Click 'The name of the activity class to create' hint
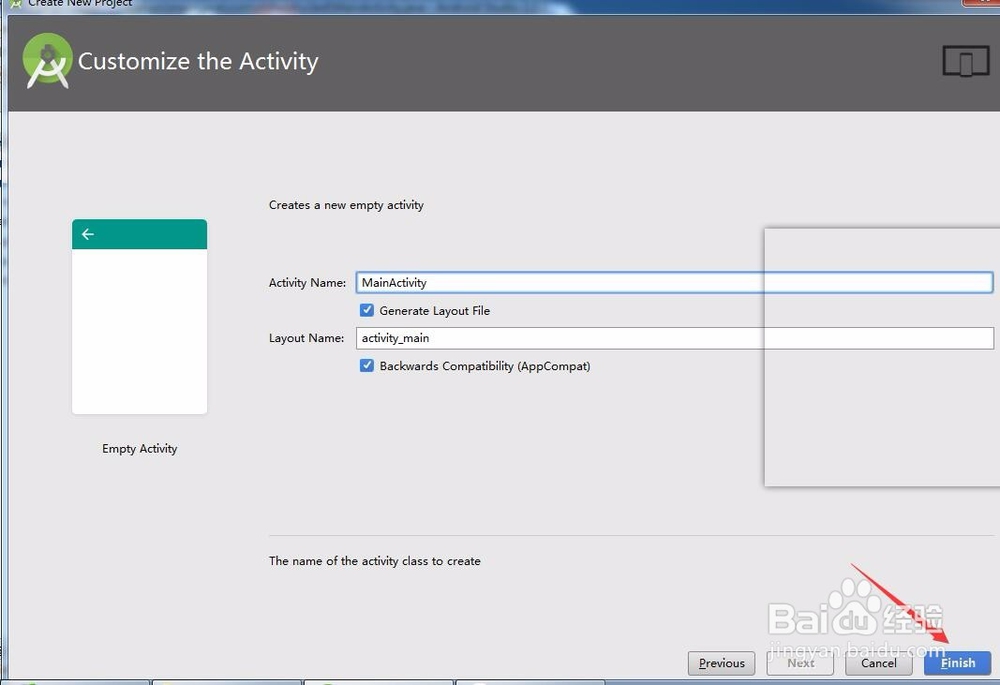The height and width of the screenshot is (685, 1000). (x=375, y=561)
